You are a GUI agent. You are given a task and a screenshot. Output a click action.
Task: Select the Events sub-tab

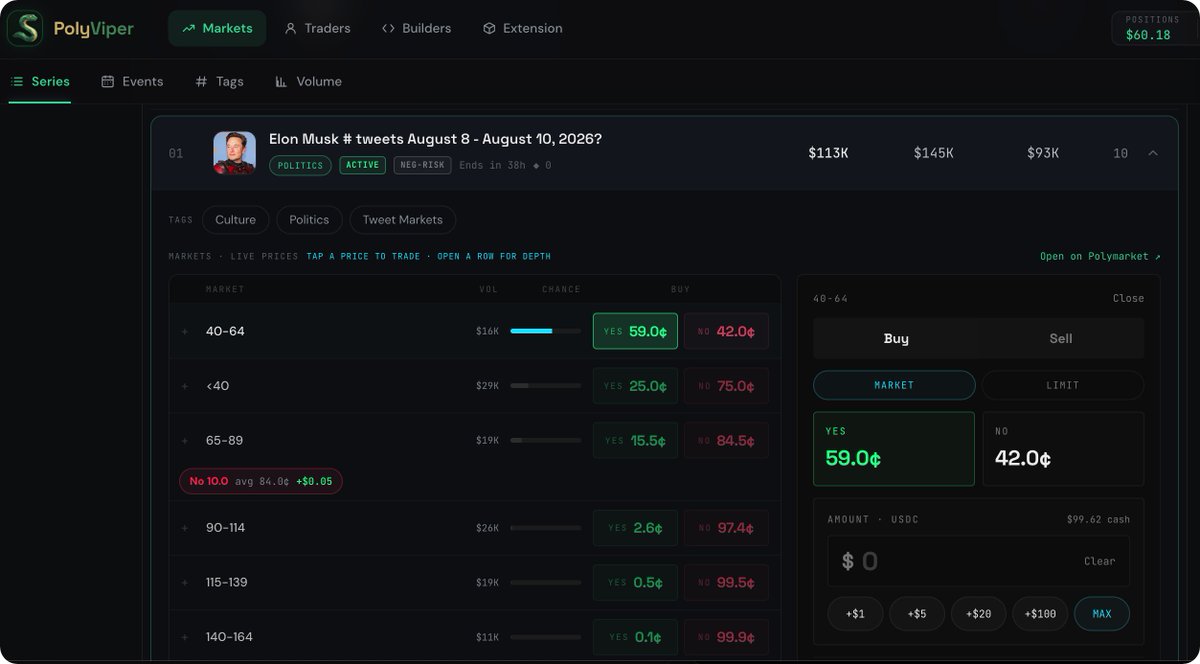(x=132, y=81)
